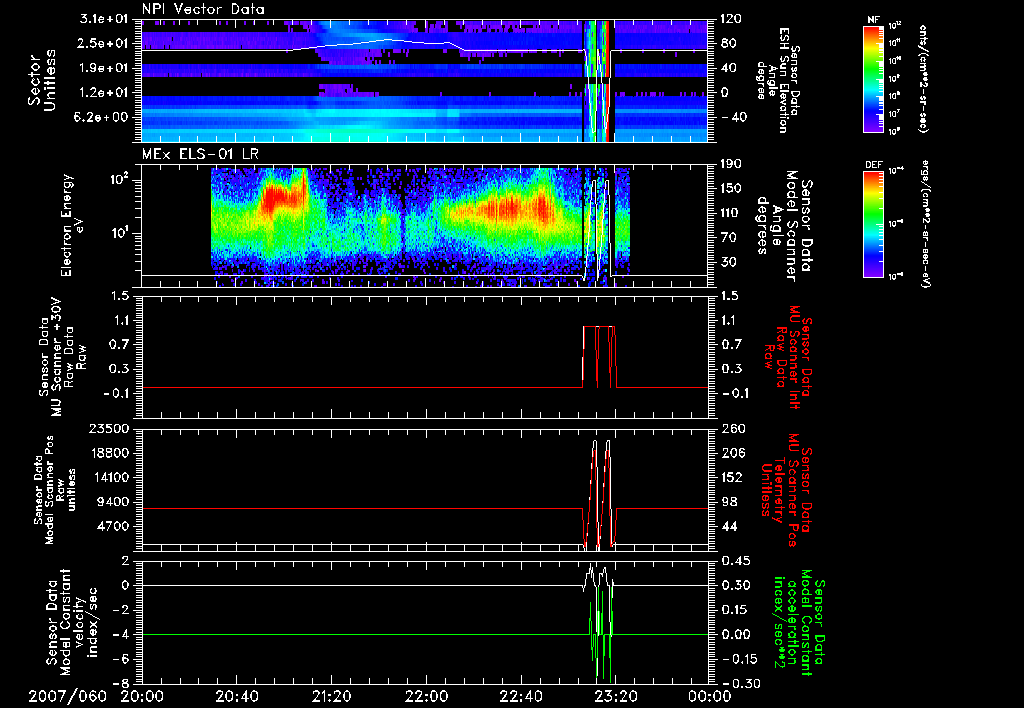Click the 98 telemetry axis value
This screenshot has height=708, width=1024.
pyautogui.click(x=729, y=502)
